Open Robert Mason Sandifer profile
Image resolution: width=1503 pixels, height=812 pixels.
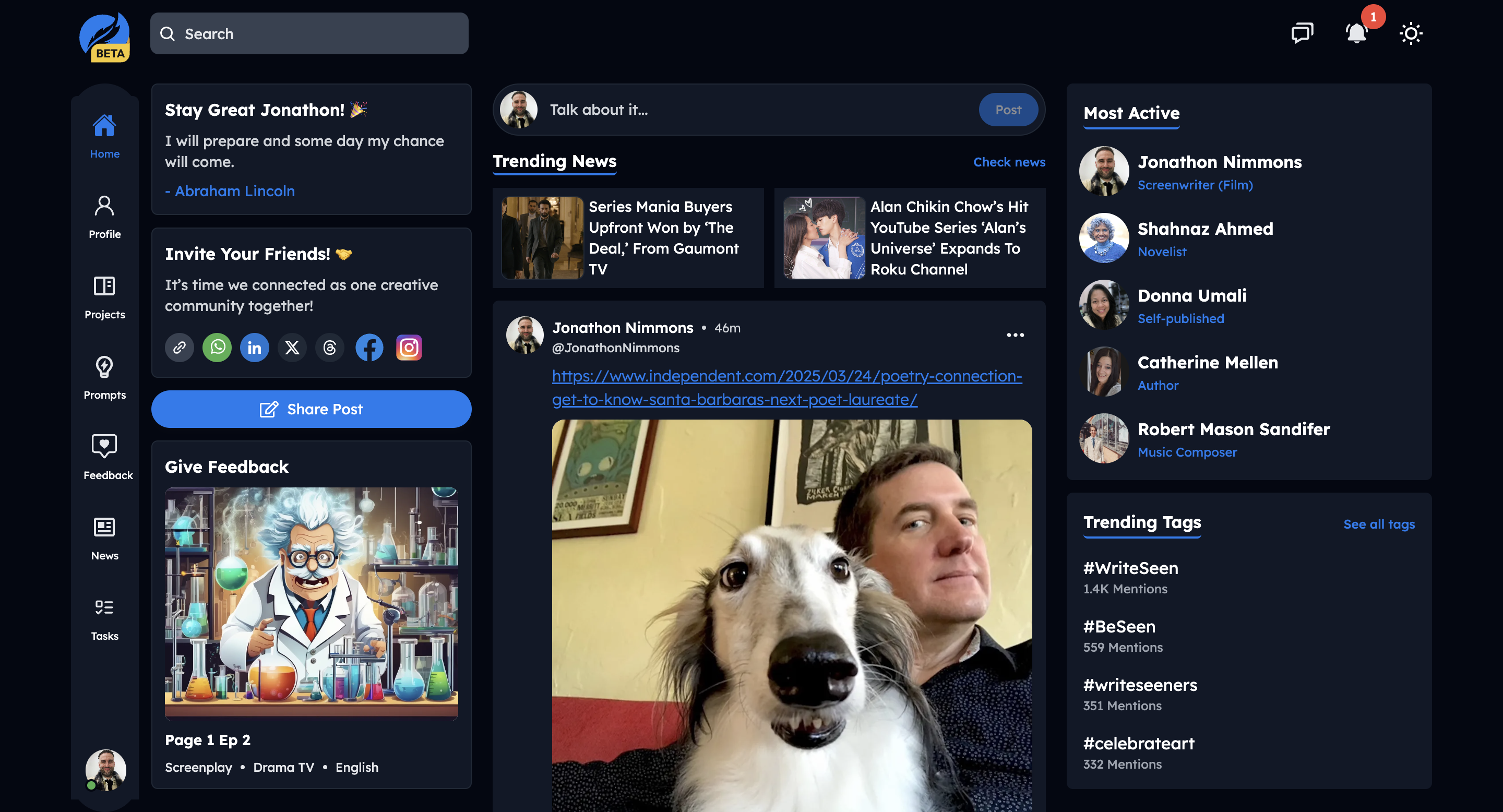tap(1233, 429)
